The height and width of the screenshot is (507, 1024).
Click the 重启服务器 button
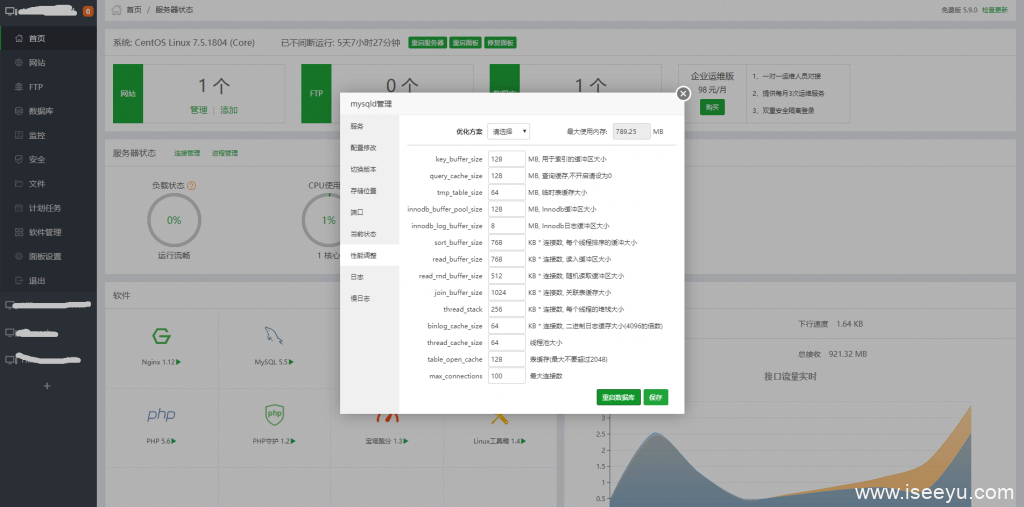(x=428, y=43)
